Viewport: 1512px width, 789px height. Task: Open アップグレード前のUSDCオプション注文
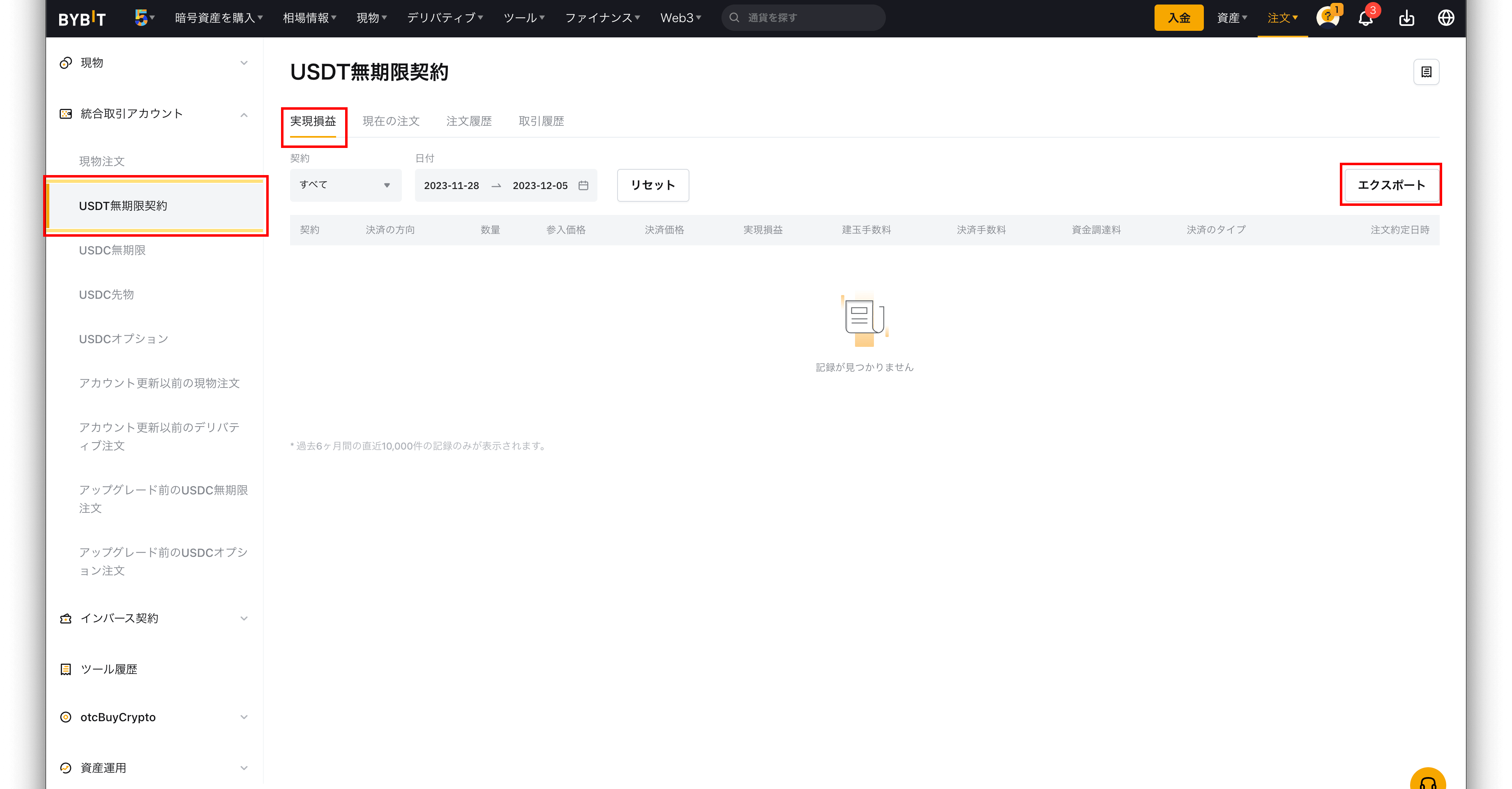click(163, 562)
